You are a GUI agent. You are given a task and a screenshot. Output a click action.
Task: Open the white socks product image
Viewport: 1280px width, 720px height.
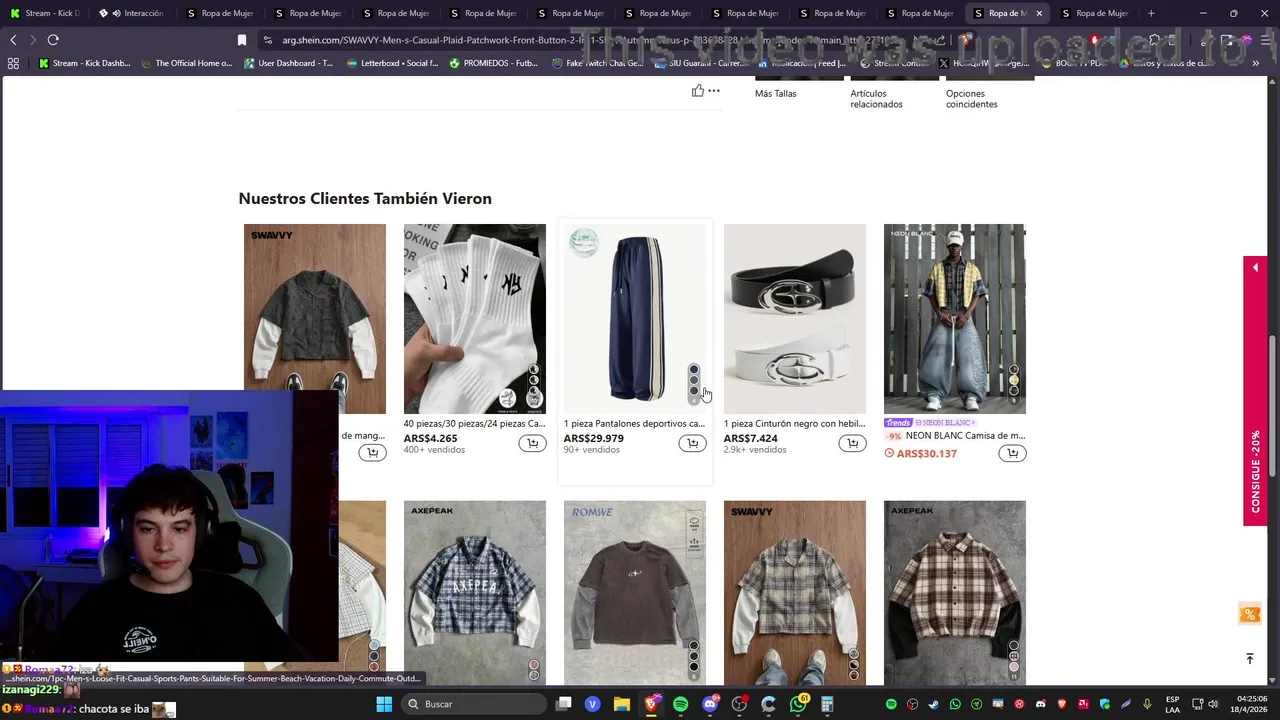(x=474, y=318)
